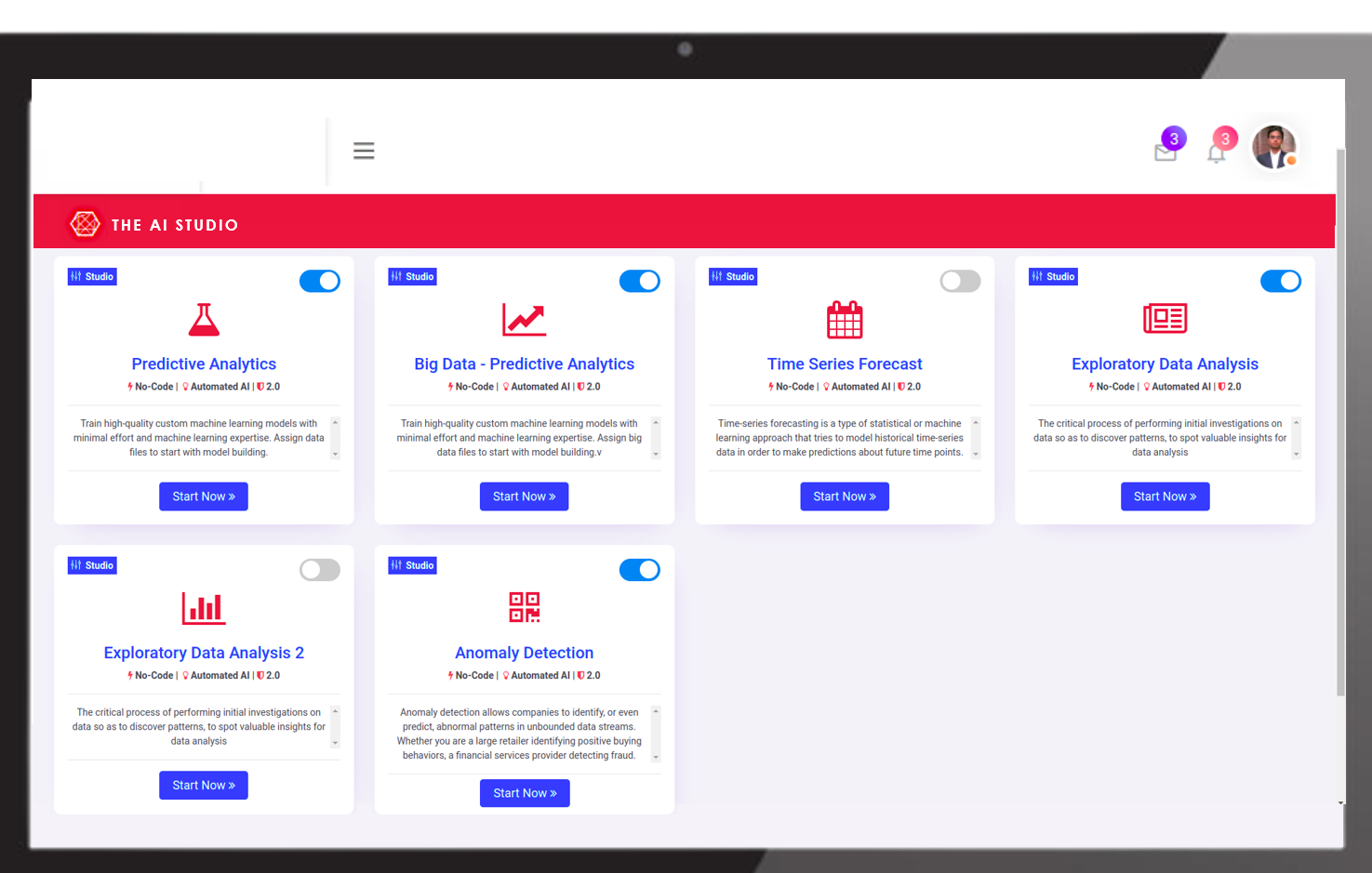
Task: Open the user profile avatar
Action: [1274, 147]
